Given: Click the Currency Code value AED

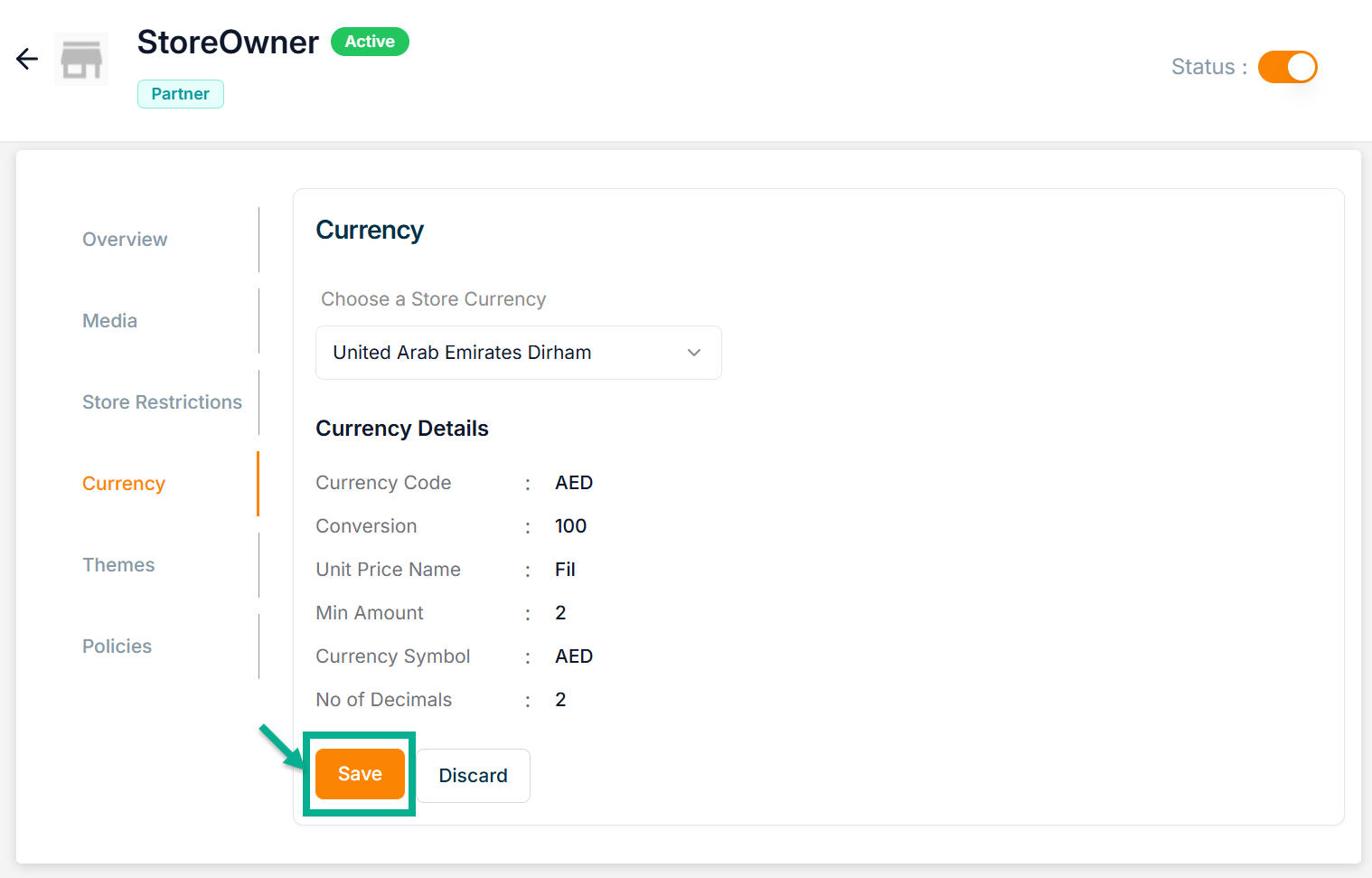Looking at the screenshot, I should point(574,483).
